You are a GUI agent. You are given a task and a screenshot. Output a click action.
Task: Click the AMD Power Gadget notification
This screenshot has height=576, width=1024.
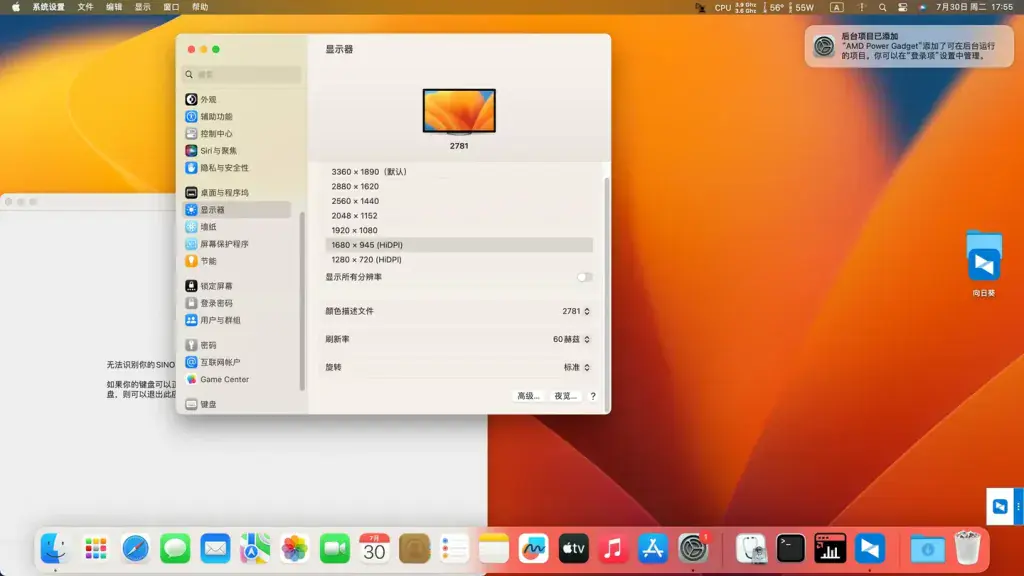[909, 46]
